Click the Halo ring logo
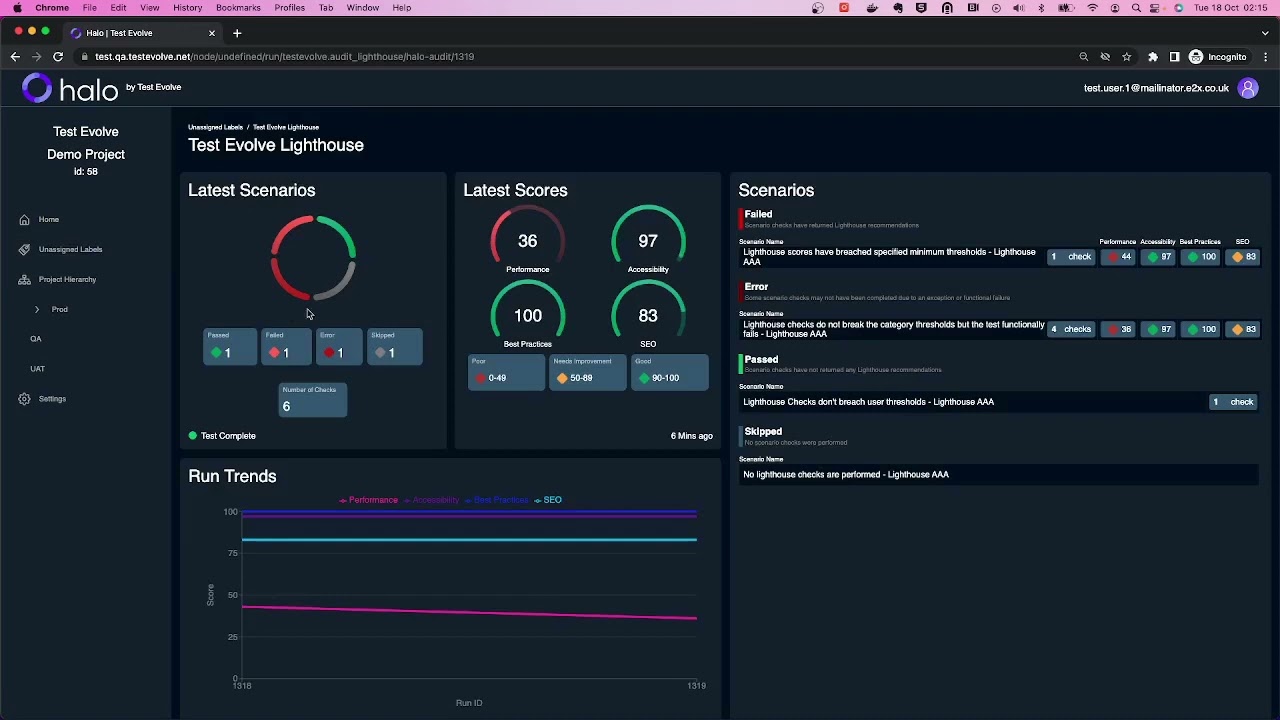The image size is (1280, 720). (37, 88)
